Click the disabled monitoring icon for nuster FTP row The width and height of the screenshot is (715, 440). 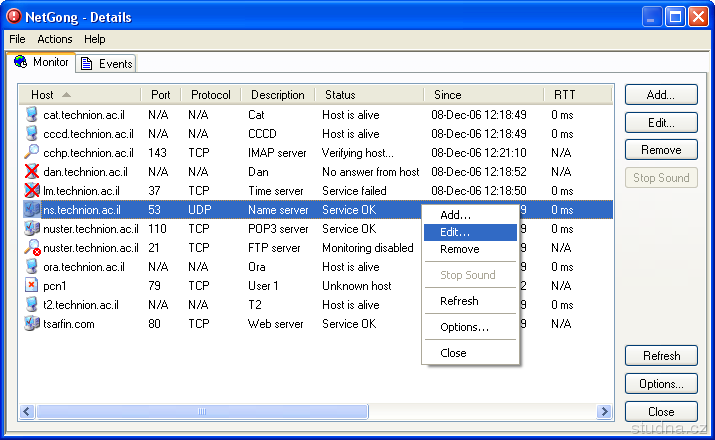click(x=31, y=248)
